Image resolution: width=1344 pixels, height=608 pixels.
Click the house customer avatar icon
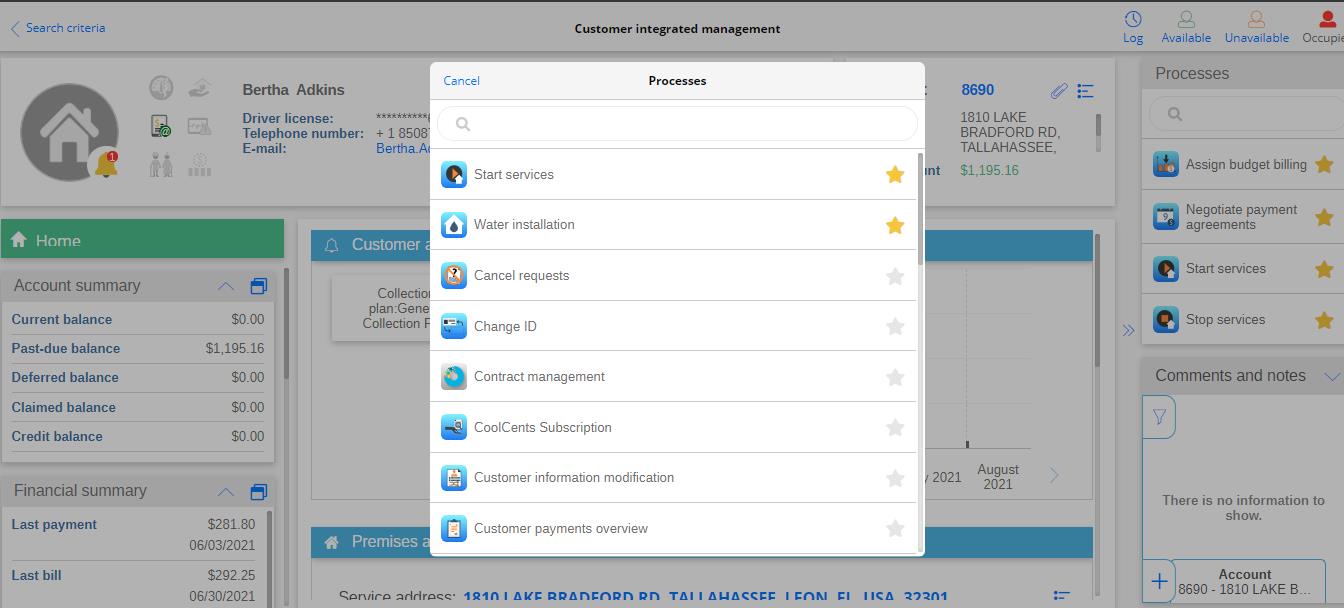(69, 134)
